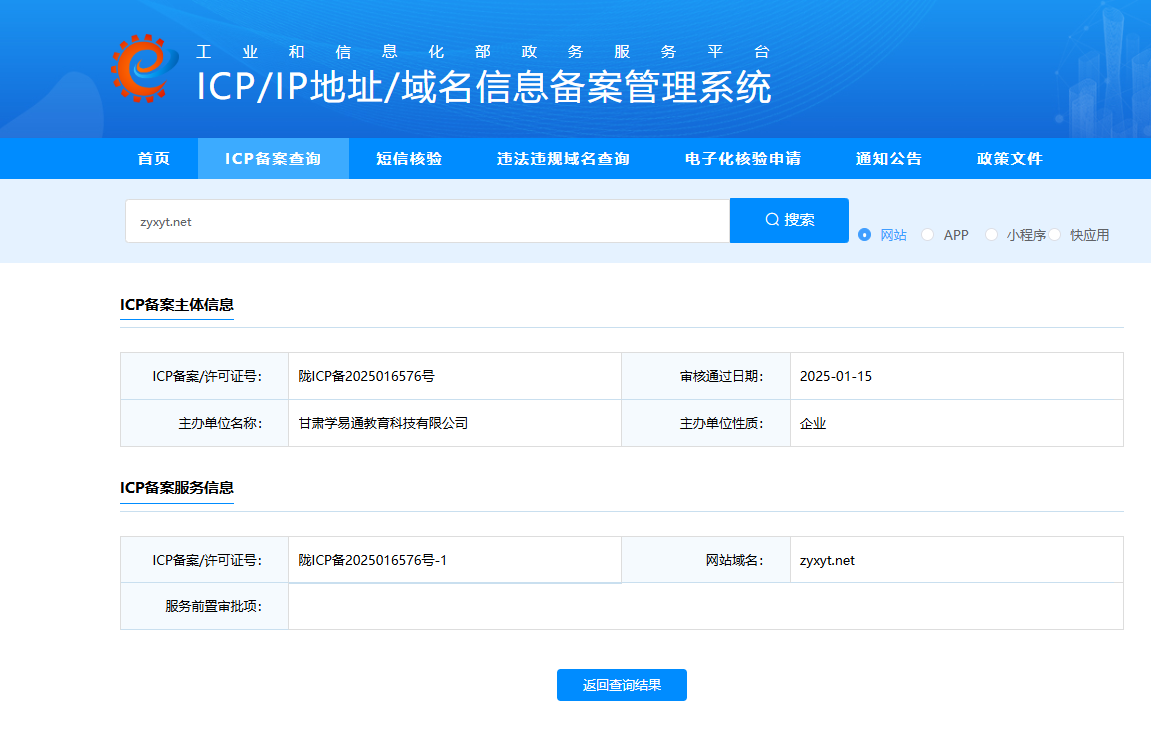Click the 服务前置审批项 label
The image size is (1151, 742).
214,606
